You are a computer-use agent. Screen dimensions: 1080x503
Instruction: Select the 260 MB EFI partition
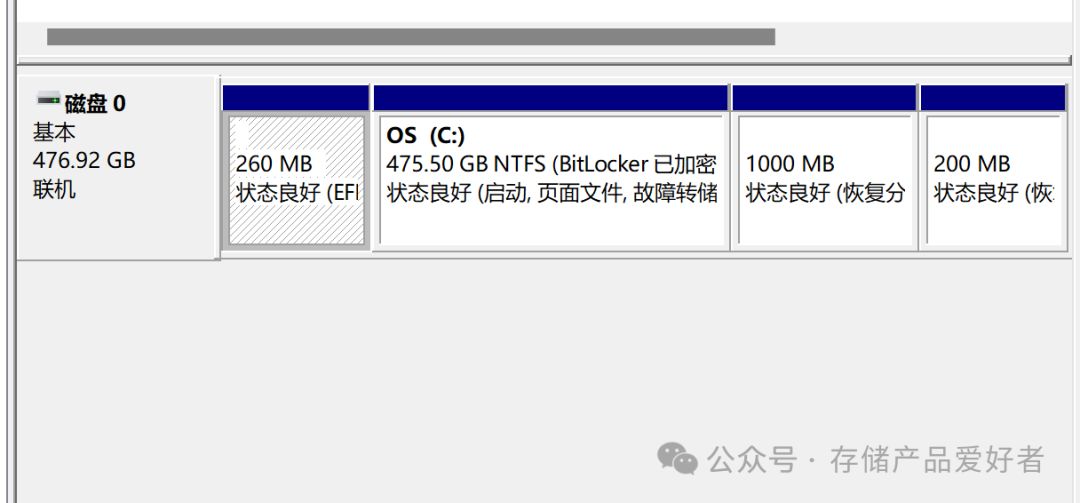pyautogui.click(x=296, y=180)
